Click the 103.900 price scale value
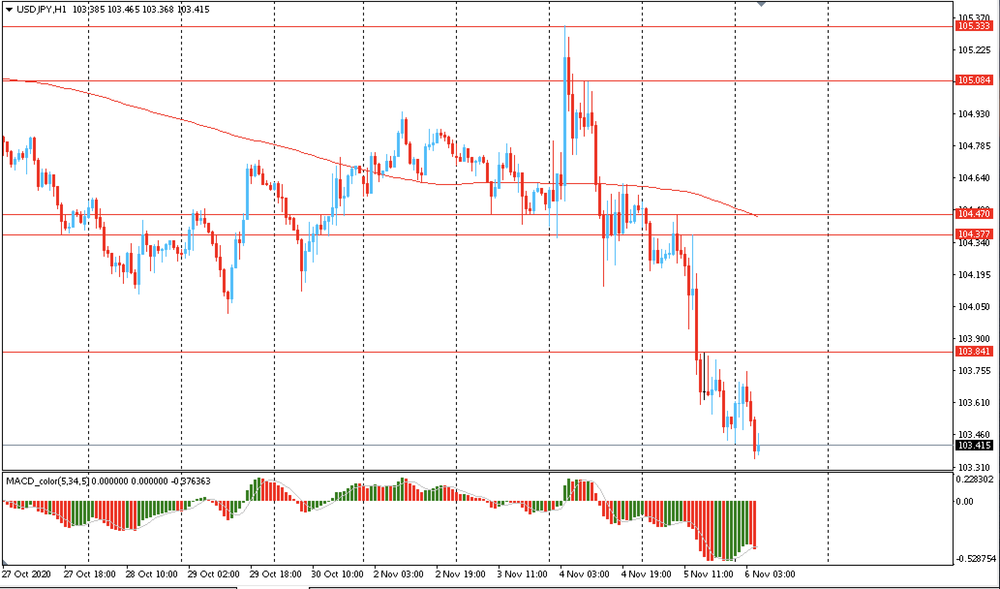Image resolution: width=1000 pixels, height=589 pixels. 974,338
